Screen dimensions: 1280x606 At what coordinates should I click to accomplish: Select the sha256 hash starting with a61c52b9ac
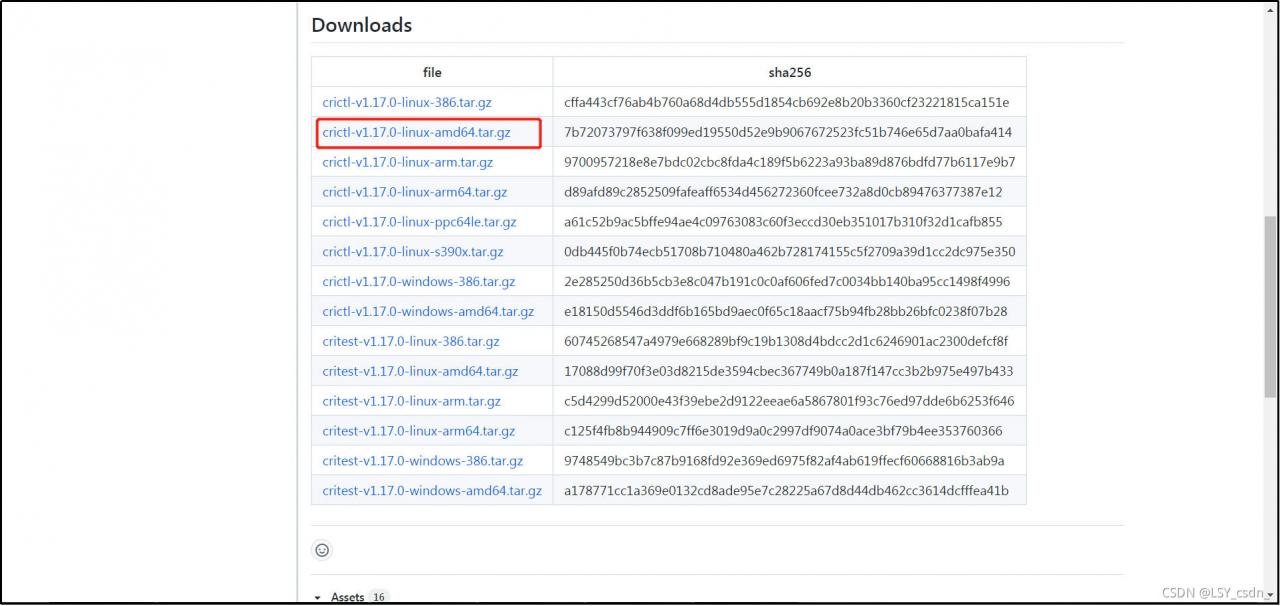point(783,222)
